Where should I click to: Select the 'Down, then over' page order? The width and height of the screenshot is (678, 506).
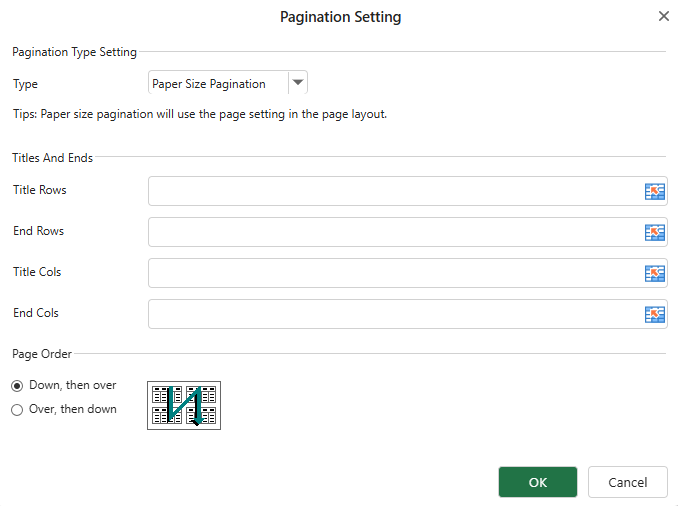point(17,385)
